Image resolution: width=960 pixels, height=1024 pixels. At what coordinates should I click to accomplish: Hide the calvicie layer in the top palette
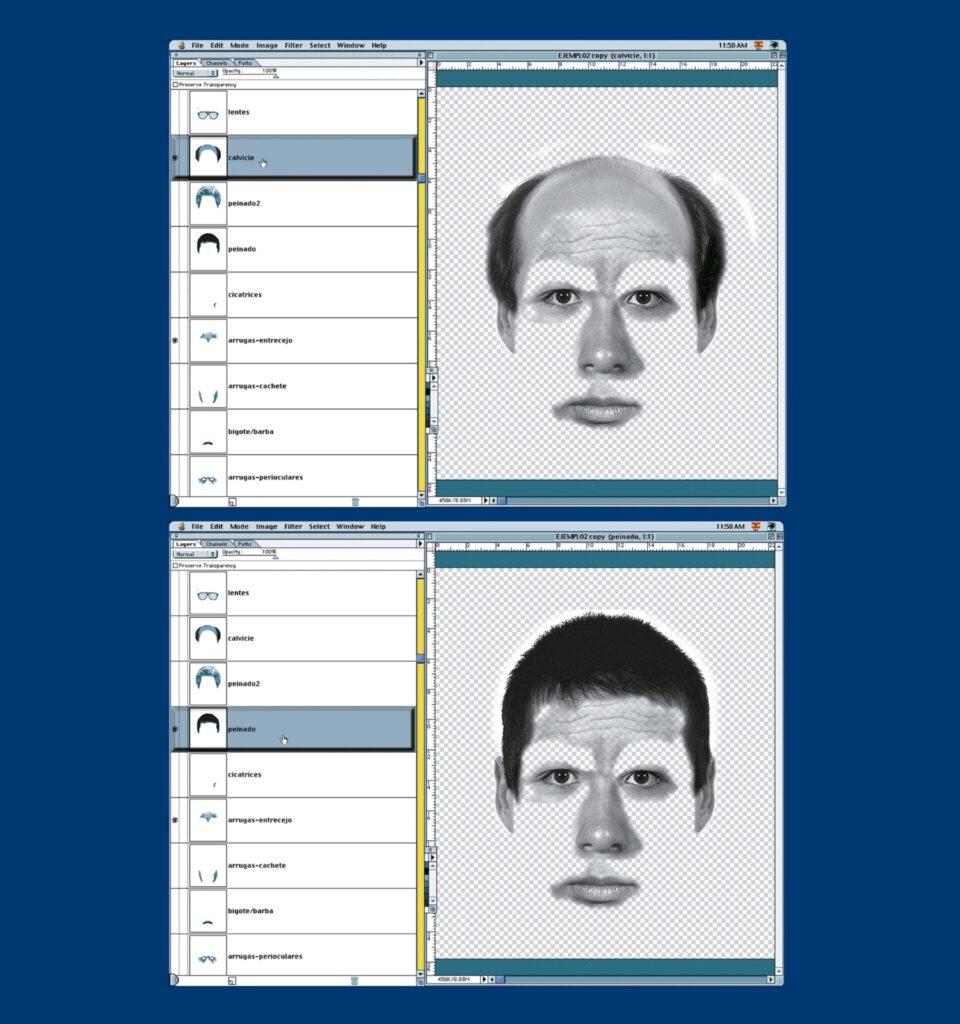click(x=176, y=158)
